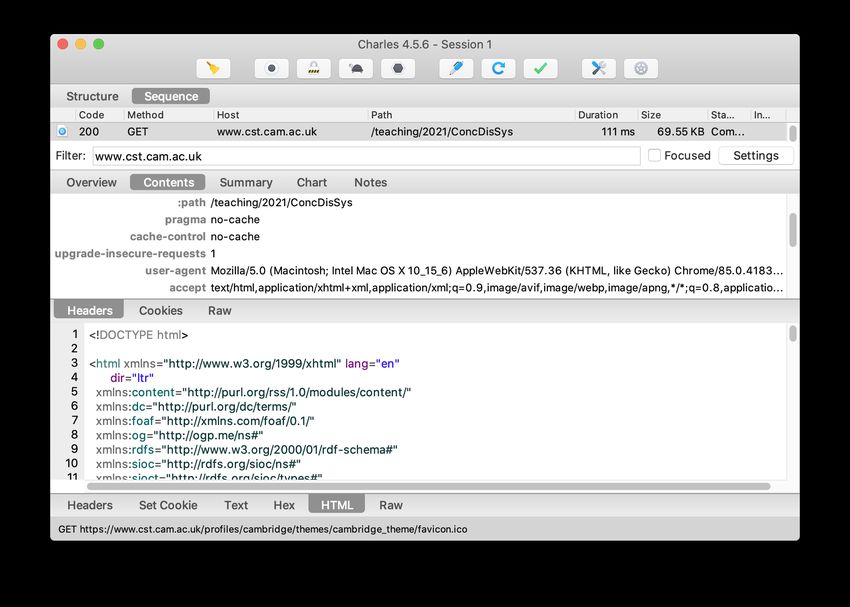Open Tools via the wrench icon

point(599,68)
